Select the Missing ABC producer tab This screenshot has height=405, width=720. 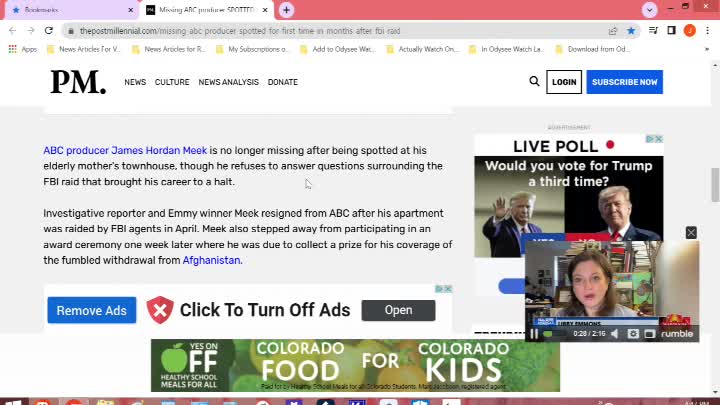point(207,10)
